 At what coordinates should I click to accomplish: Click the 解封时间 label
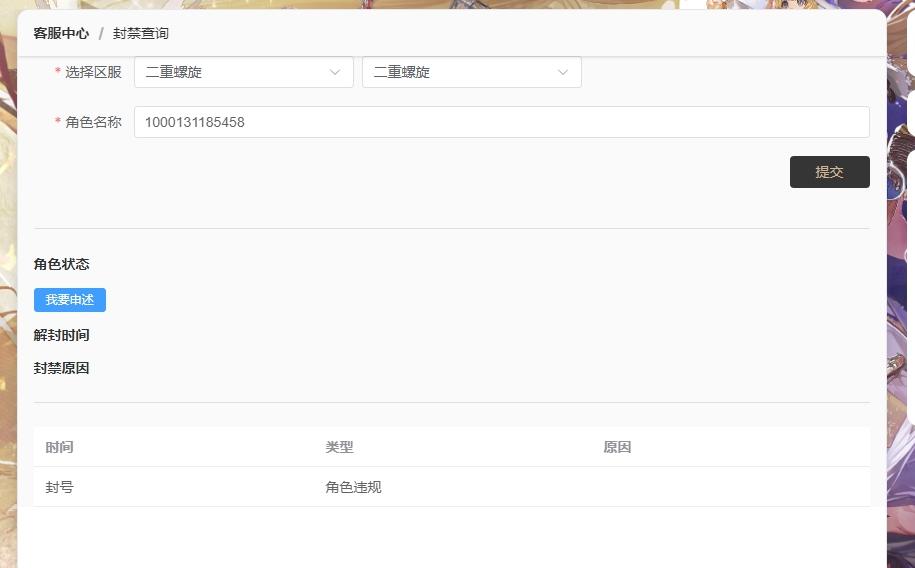point(62,335)
